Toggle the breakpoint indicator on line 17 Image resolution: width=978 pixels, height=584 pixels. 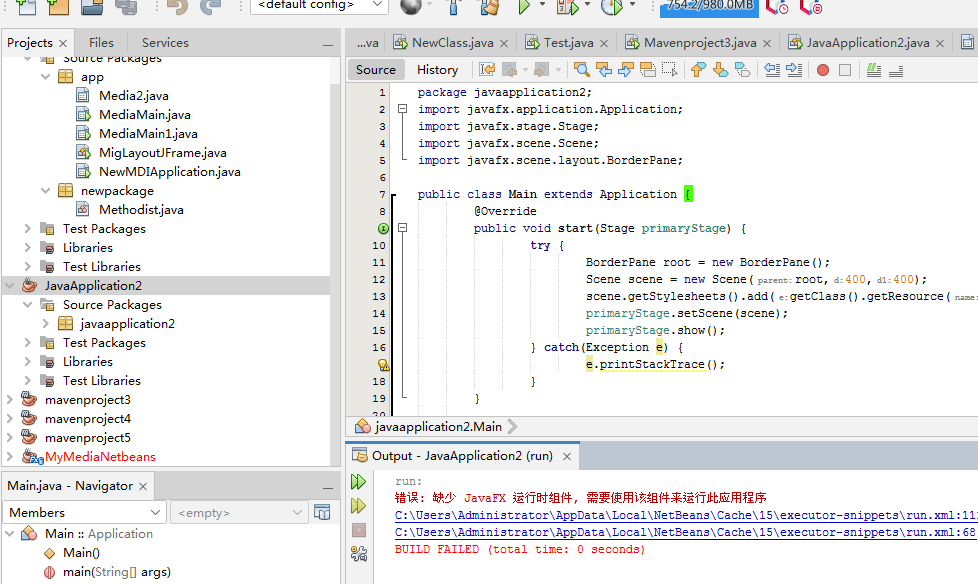(x=372, y=363)
